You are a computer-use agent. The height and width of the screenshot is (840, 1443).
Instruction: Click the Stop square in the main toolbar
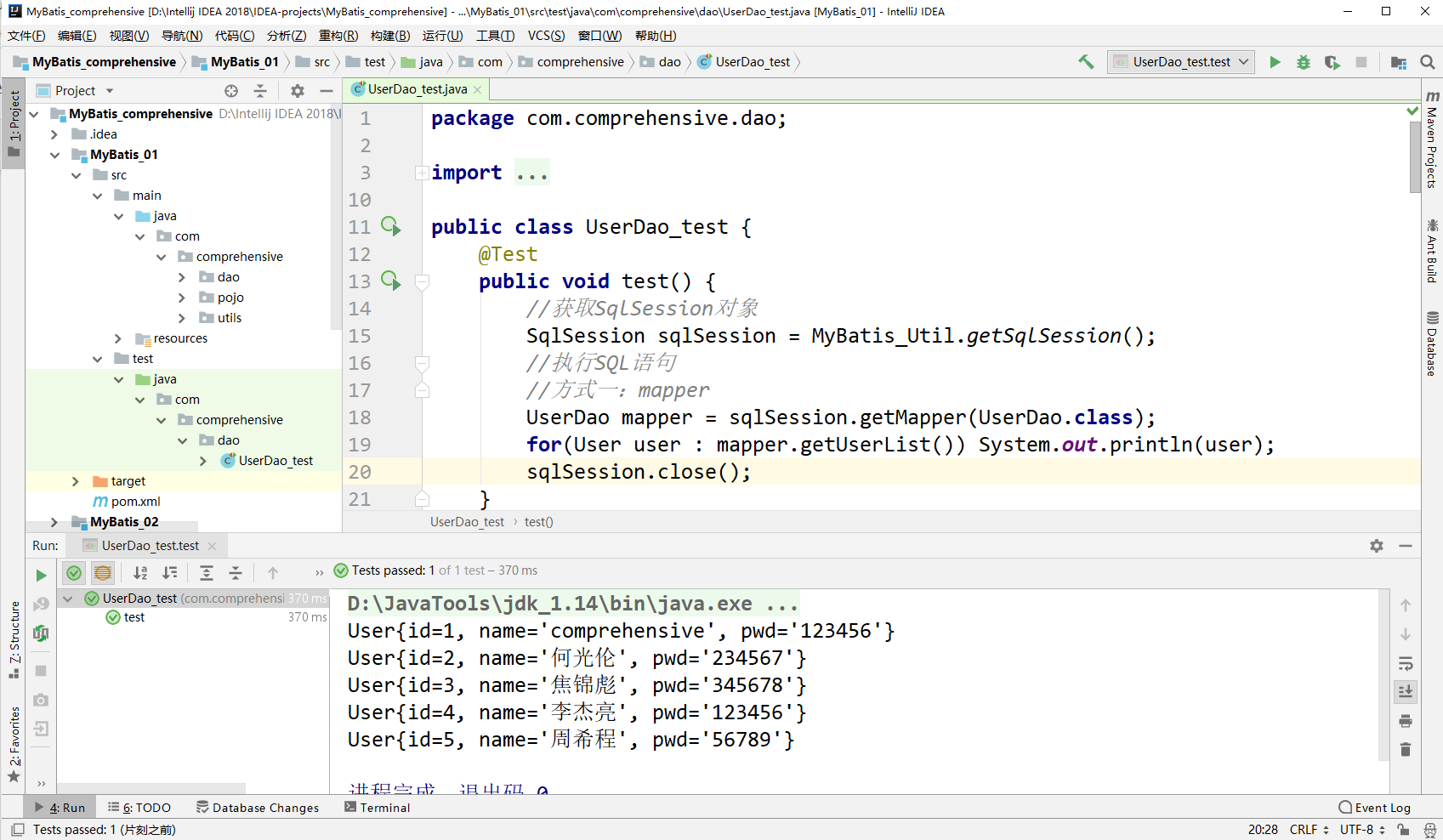point(1361,62)
